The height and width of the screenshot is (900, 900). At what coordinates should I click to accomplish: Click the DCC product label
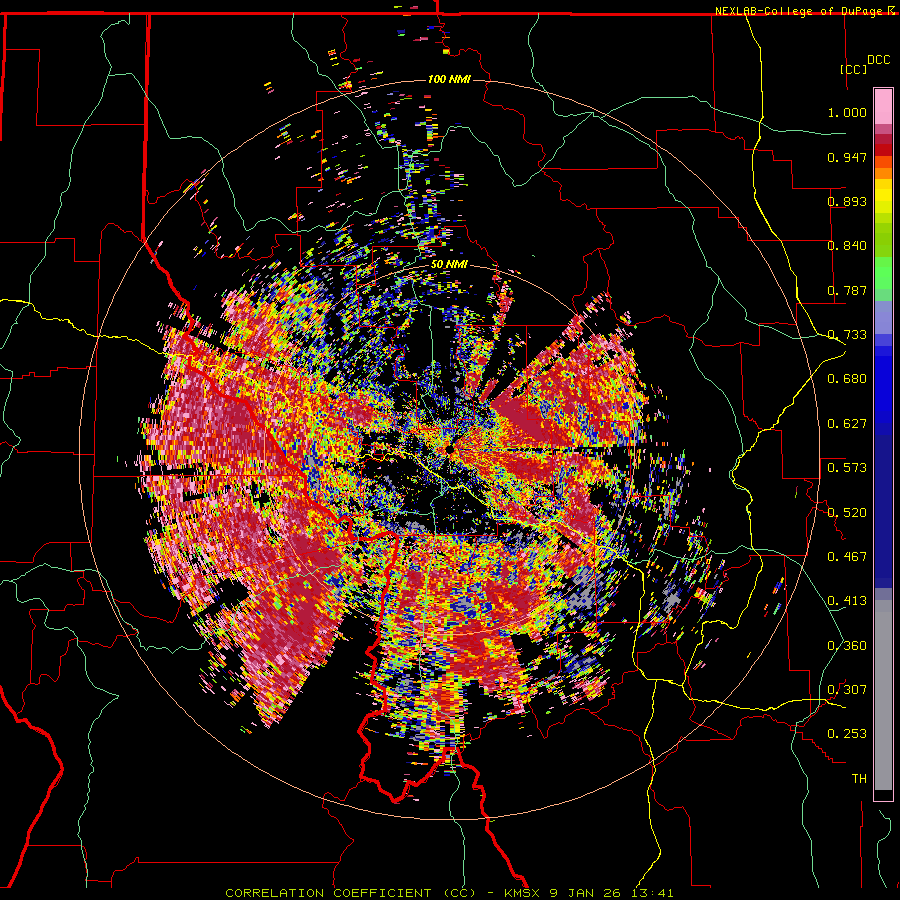click(x=878, y=60)
